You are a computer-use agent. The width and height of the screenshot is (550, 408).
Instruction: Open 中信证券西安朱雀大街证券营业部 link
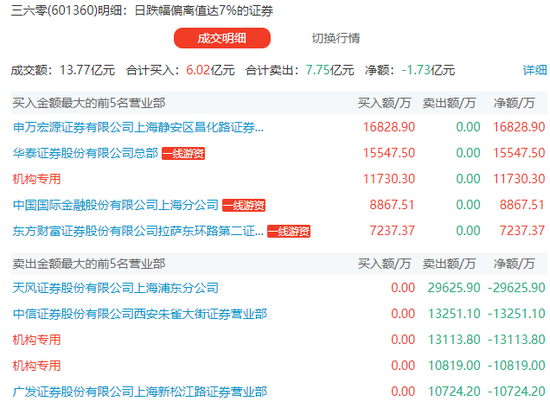click(140, 314)
